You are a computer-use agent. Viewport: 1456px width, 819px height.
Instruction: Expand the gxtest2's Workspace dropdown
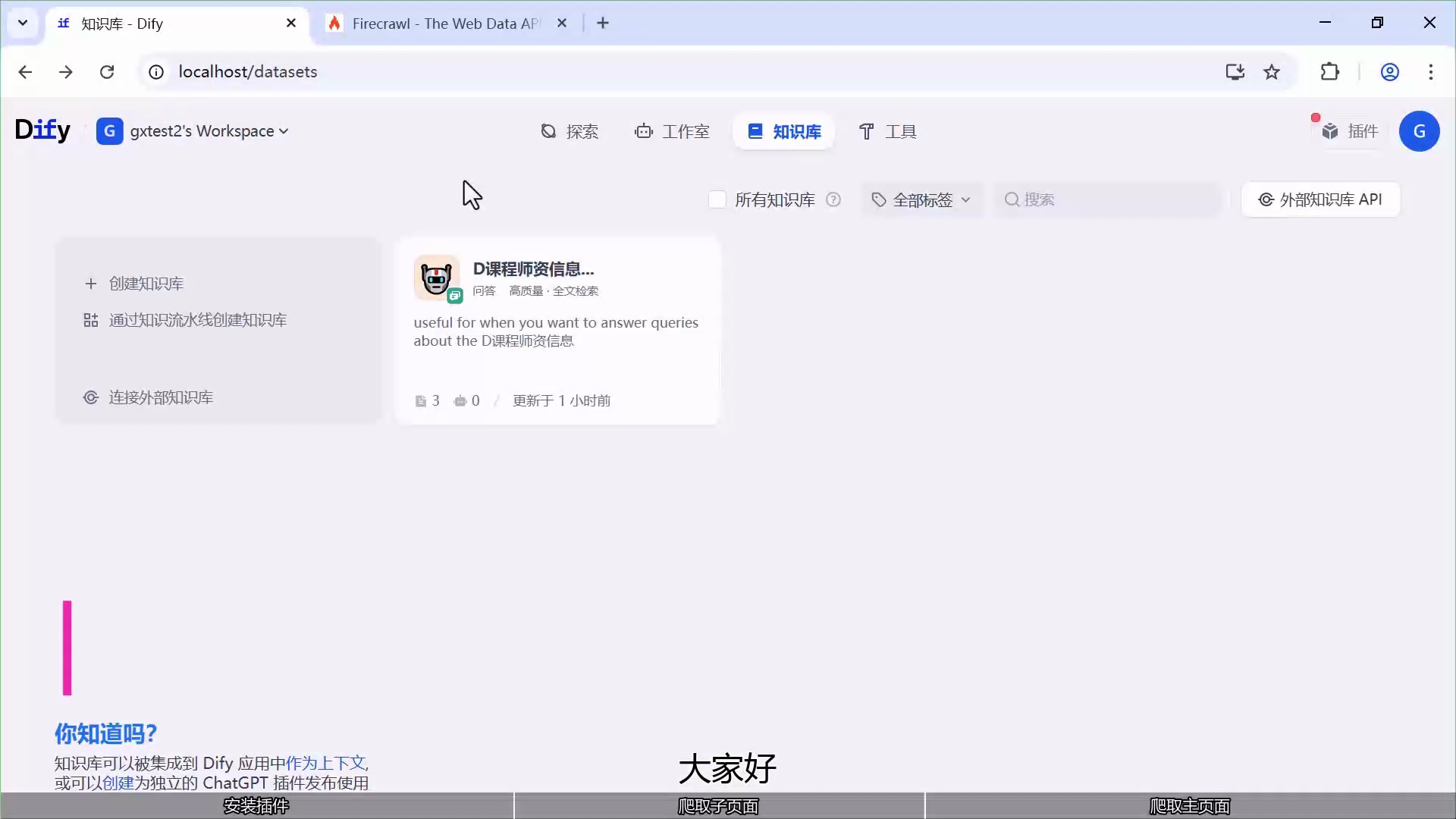pos(209,131)
